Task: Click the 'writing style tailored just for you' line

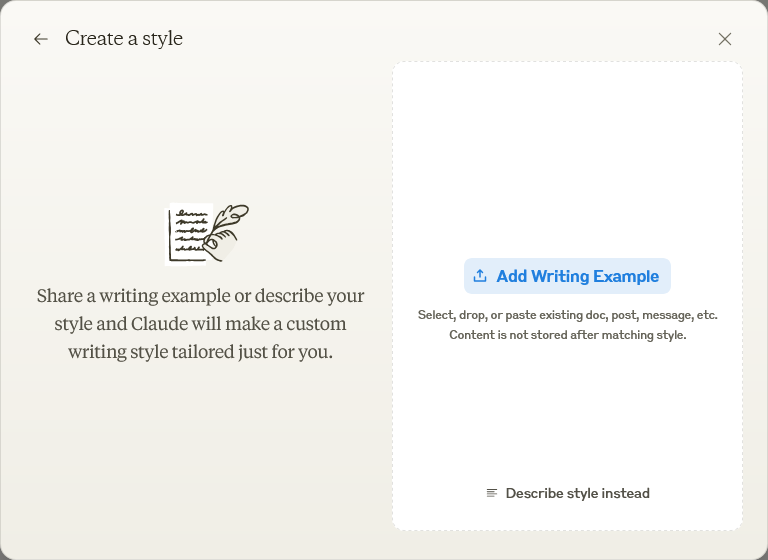Action: click(200, 352)
